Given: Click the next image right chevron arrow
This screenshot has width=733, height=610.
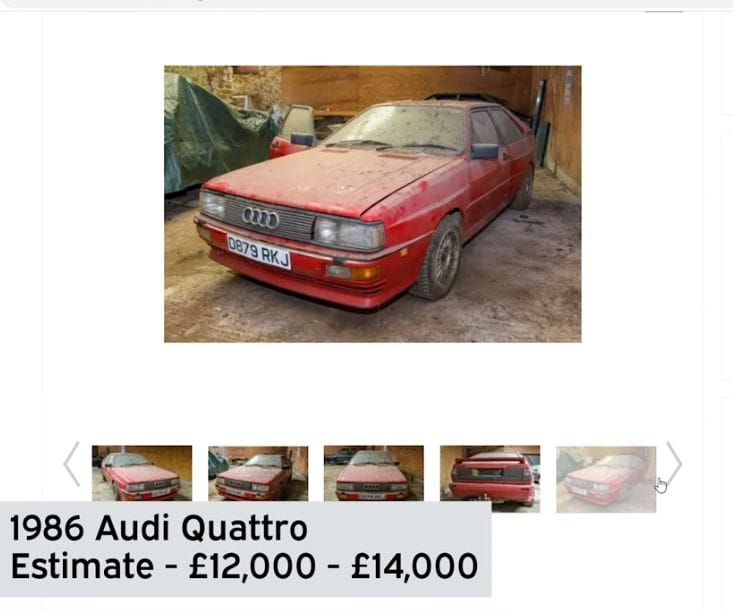Looking at the screenshot, I should tap(674, 464).
